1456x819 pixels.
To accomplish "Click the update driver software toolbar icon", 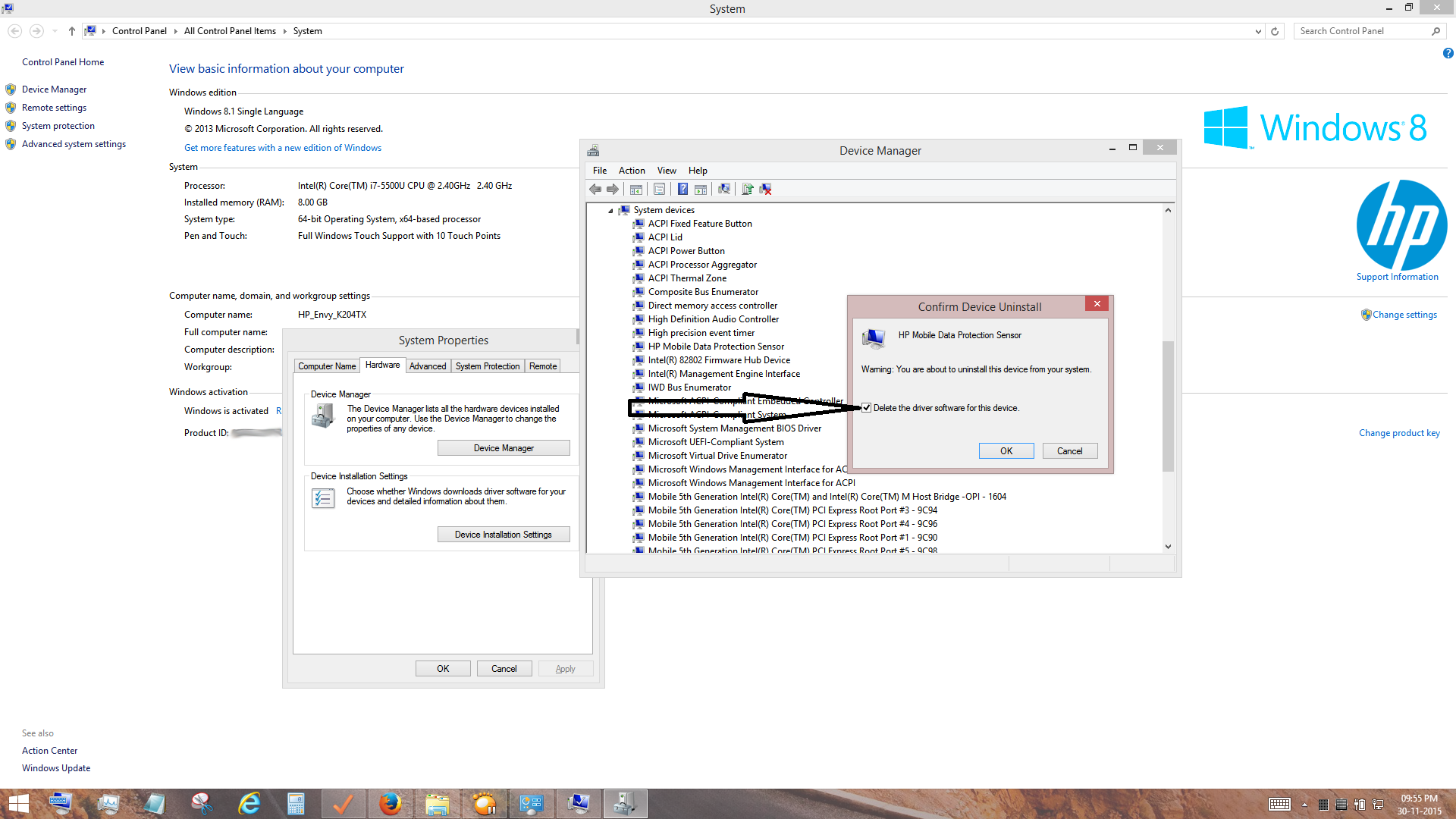I will [x=748, y=189].
